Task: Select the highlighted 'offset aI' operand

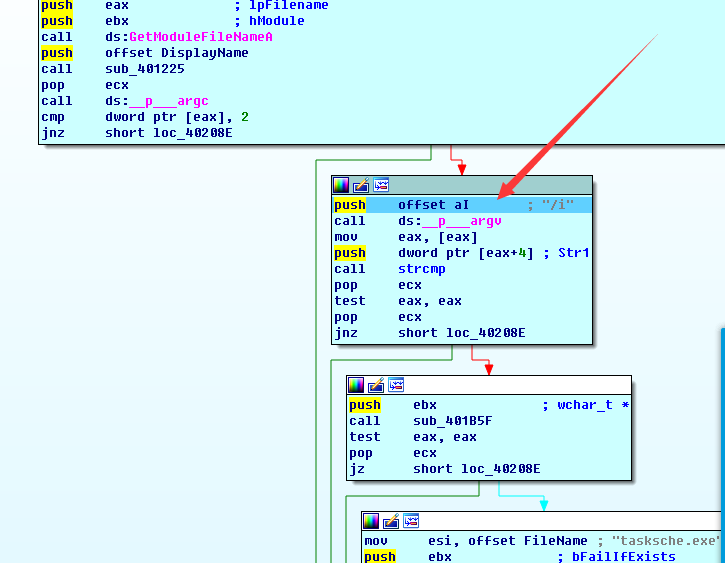Action: point(433,205)
